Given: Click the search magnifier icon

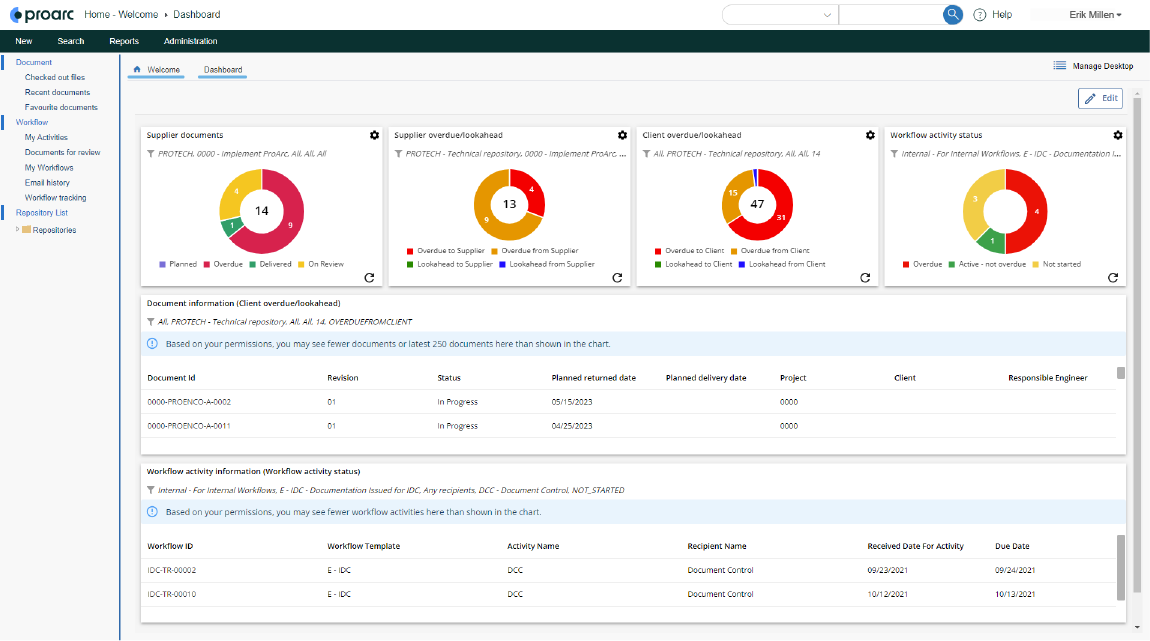Looking at the screenshot, I should tap(952, 14).
